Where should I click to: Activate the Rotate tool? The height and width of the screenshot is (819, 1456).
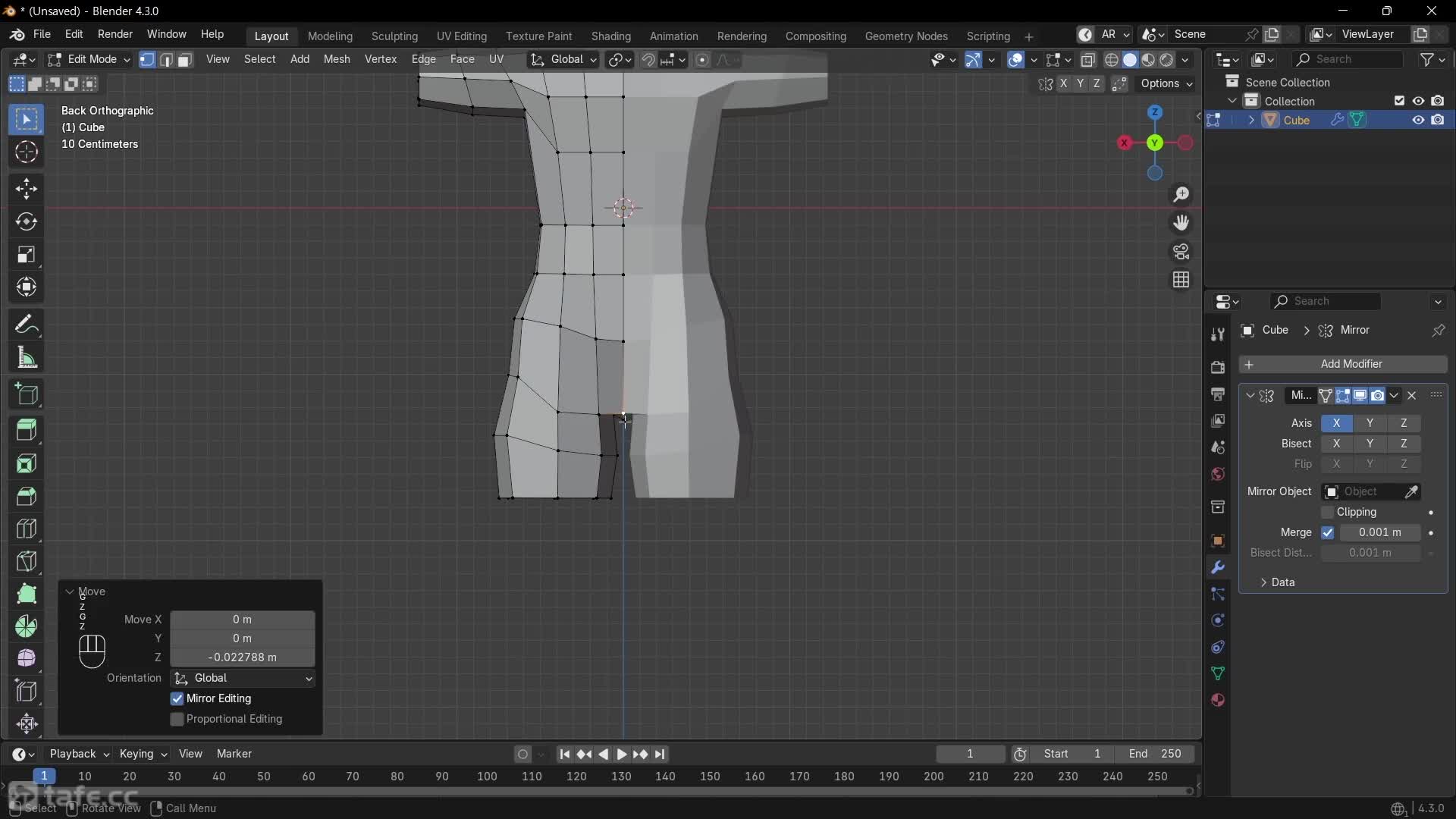point(27,221)
